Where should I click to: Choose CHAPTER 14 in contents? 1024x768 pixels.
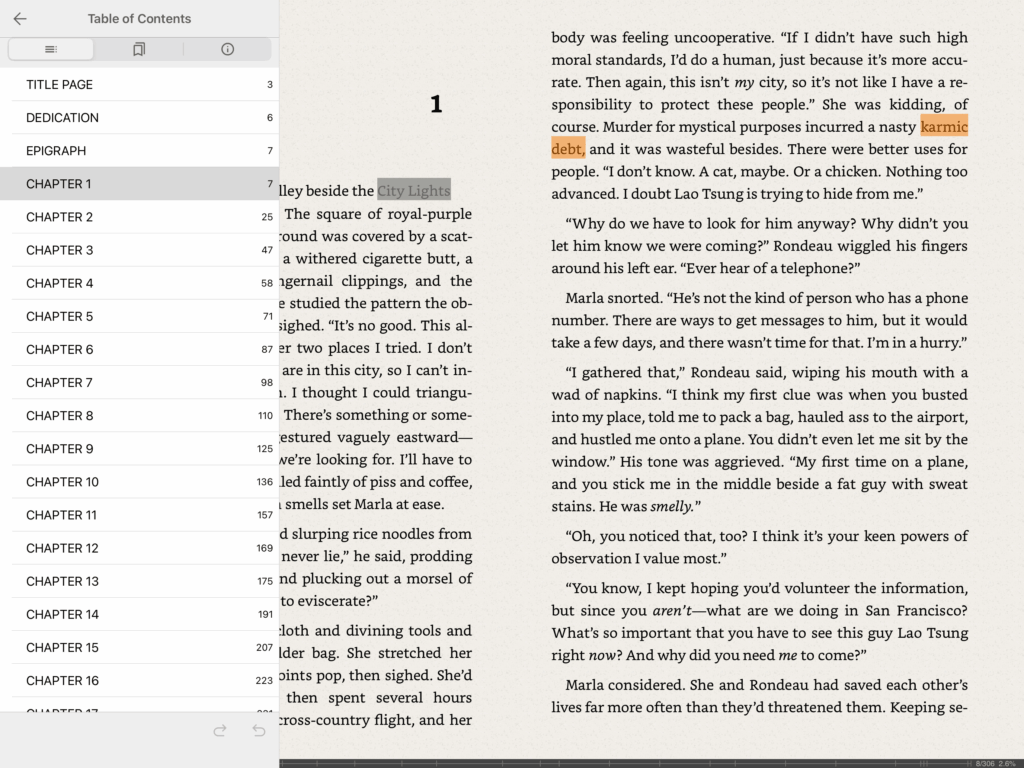pyautogui.click(x=140, y=615)
